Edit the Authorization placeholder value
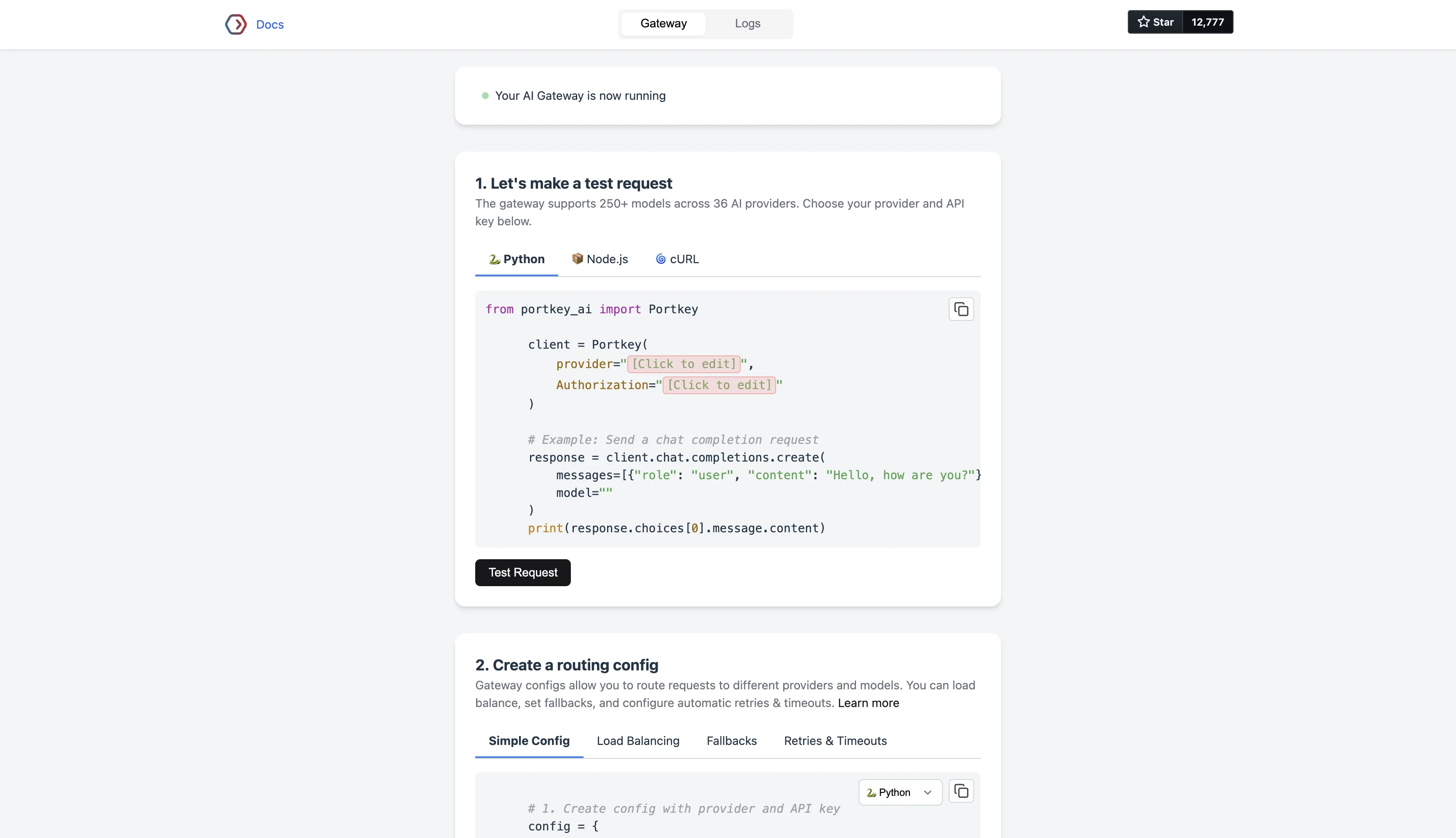The height and width of the screenshot is (838, 1456). pyautogui.click(x=719, y=385)
